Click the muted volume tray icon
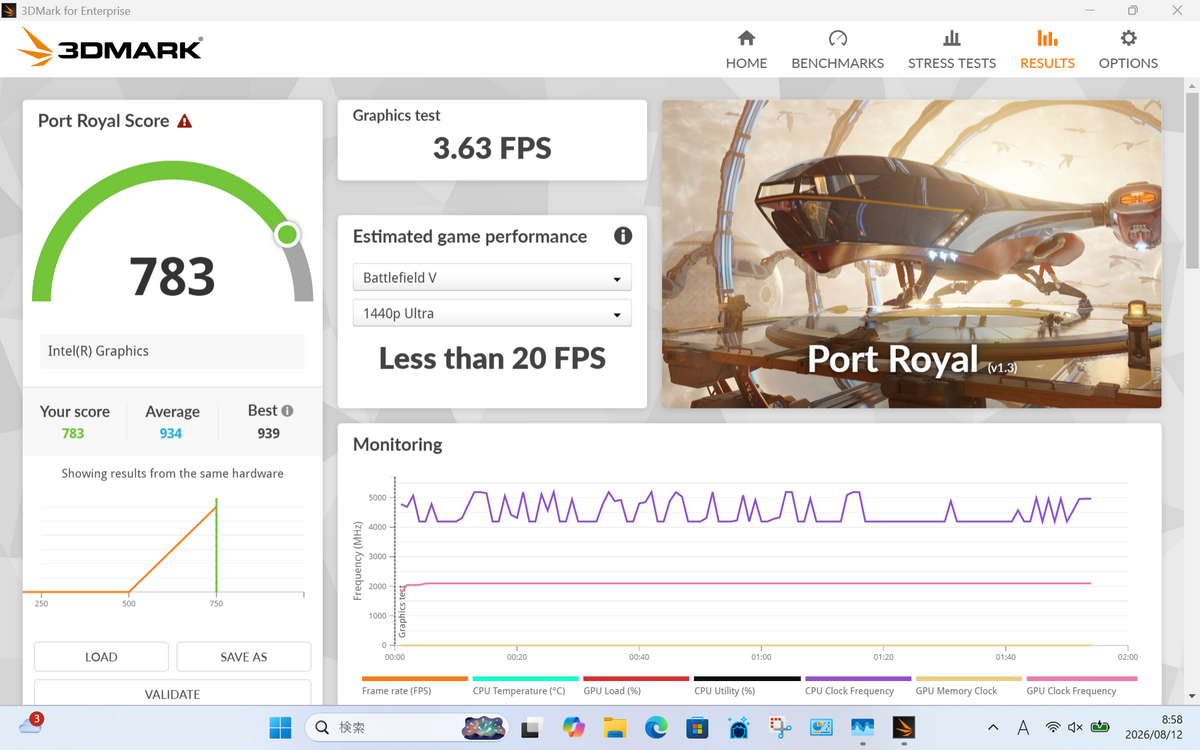The image size is (1200, 750). (x=1076, y=727)
